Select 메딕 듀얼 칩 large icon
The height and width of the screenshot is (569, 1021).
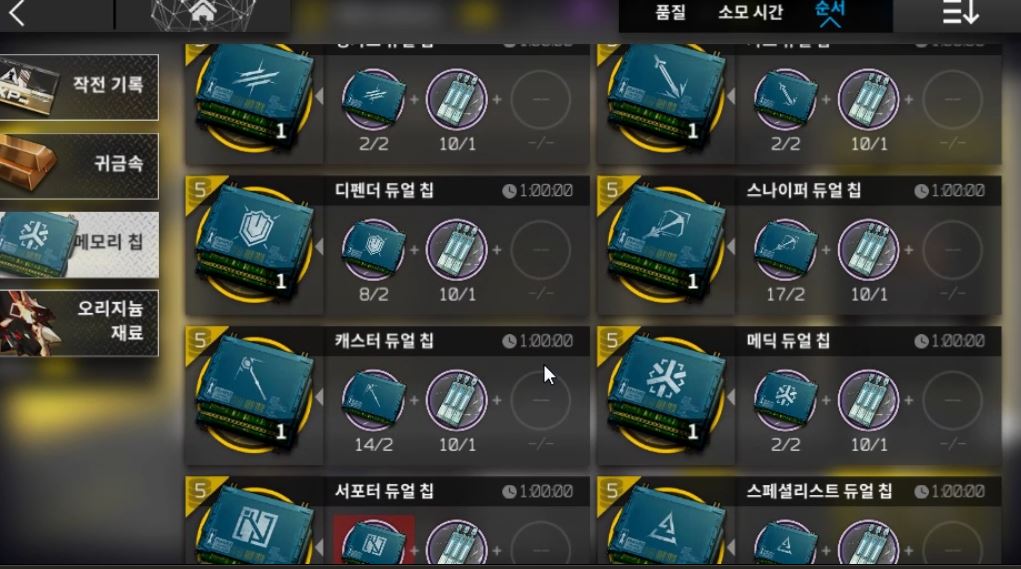pyautogui.click(x=666, y=395)
